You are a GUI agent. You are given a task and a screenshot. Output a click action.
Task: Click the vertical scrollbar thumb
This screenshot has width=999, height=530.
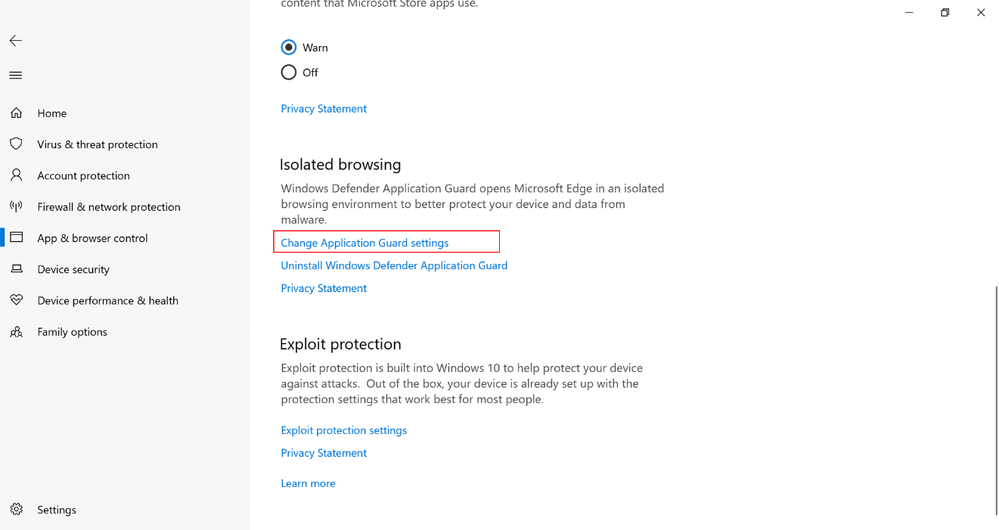[x=996, y=400]
